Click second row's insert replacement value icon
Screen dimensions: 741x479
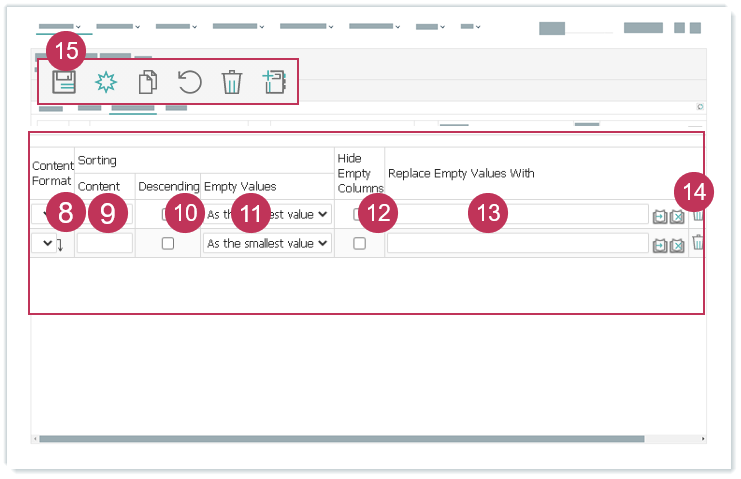pyautogui.click(x=660, y=245)
